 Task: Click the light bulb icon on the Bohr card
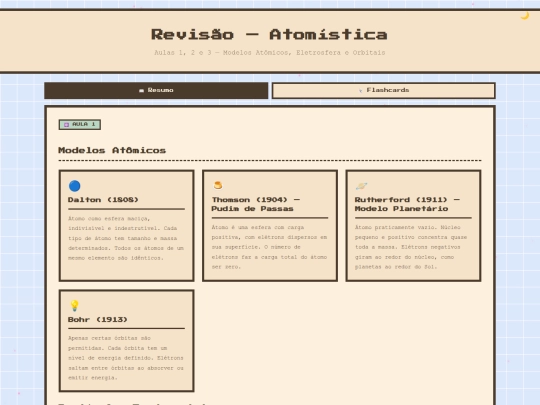(74, 305)
